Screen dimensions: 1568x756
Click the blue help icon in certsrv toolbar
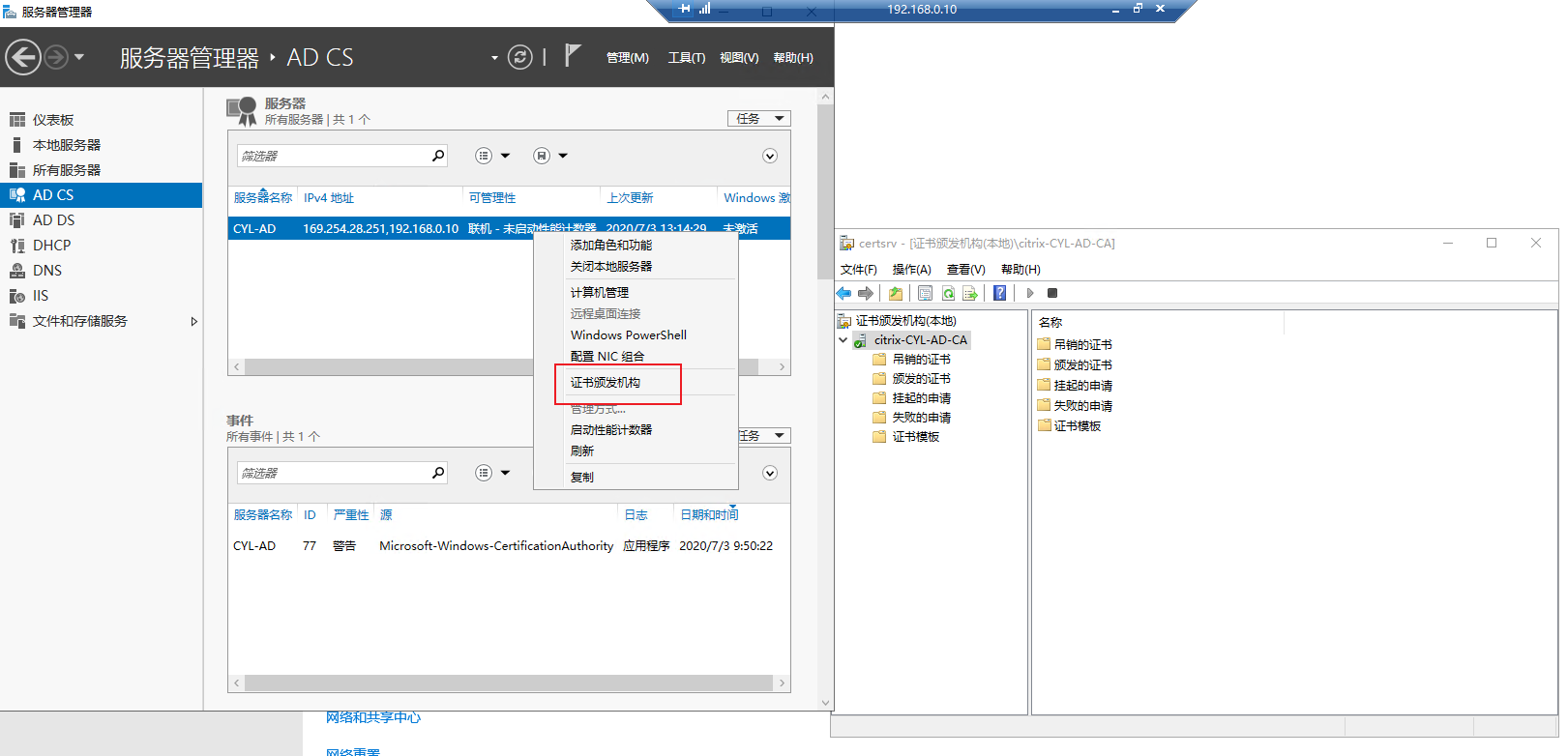click(999, 293)
